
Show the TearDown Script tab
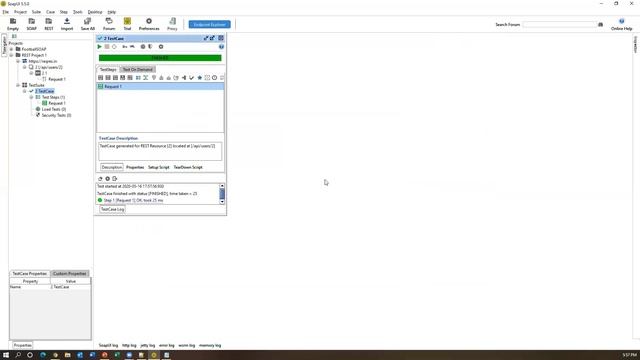click(x=188, y=167)
